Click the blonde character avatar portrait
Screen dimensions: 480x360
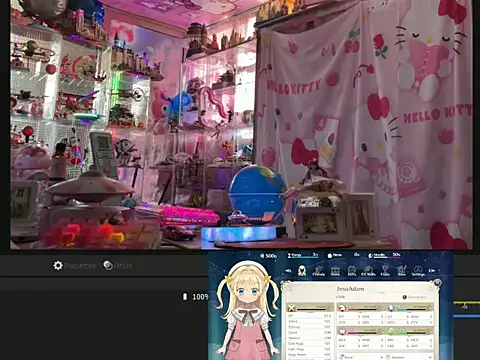247,310
